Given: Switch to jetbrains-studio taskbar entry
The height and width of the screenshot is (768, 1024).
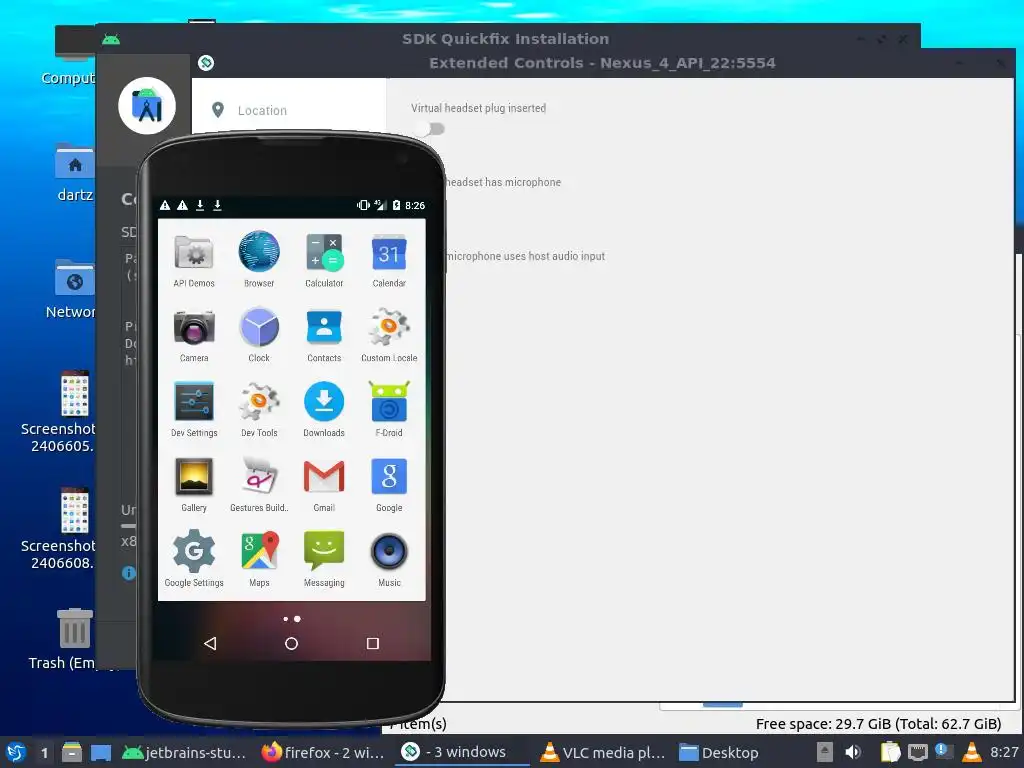Looking at the screenshot, I should coord(184,752).
